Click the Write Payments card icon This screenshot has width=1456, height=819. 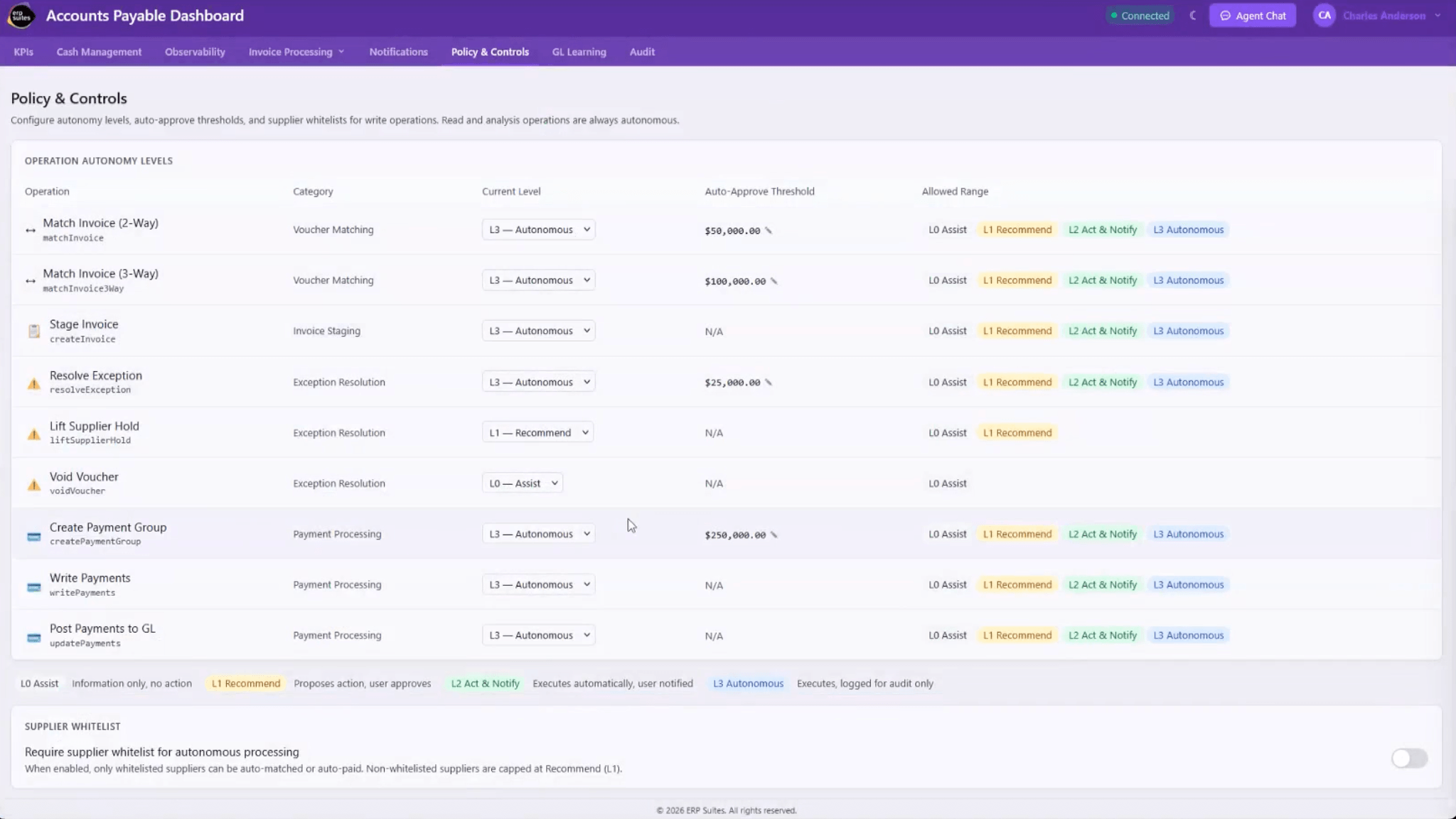(33, 587)
